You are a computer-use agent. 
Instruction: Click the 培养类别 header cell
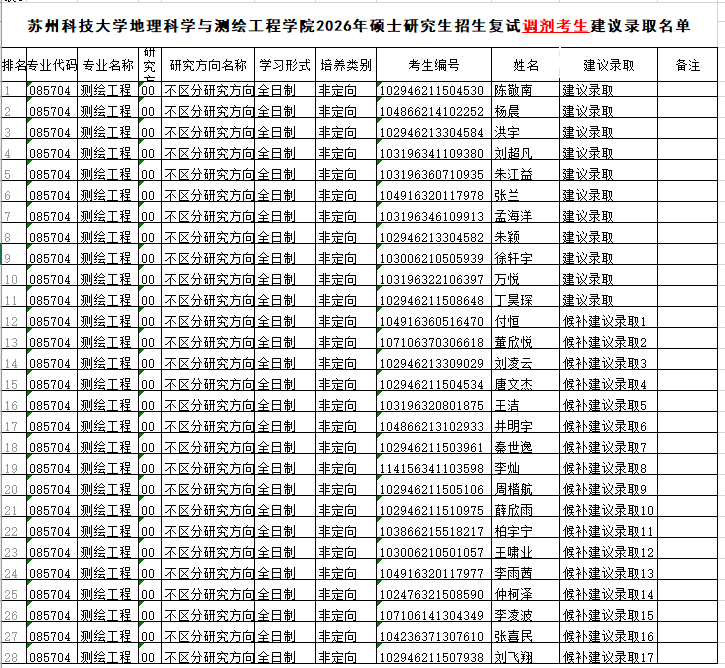point(345,65)
